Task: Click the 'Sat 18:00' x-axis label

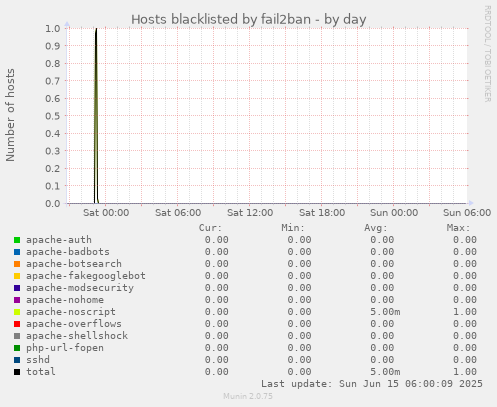Action: [x=322, y=213]
